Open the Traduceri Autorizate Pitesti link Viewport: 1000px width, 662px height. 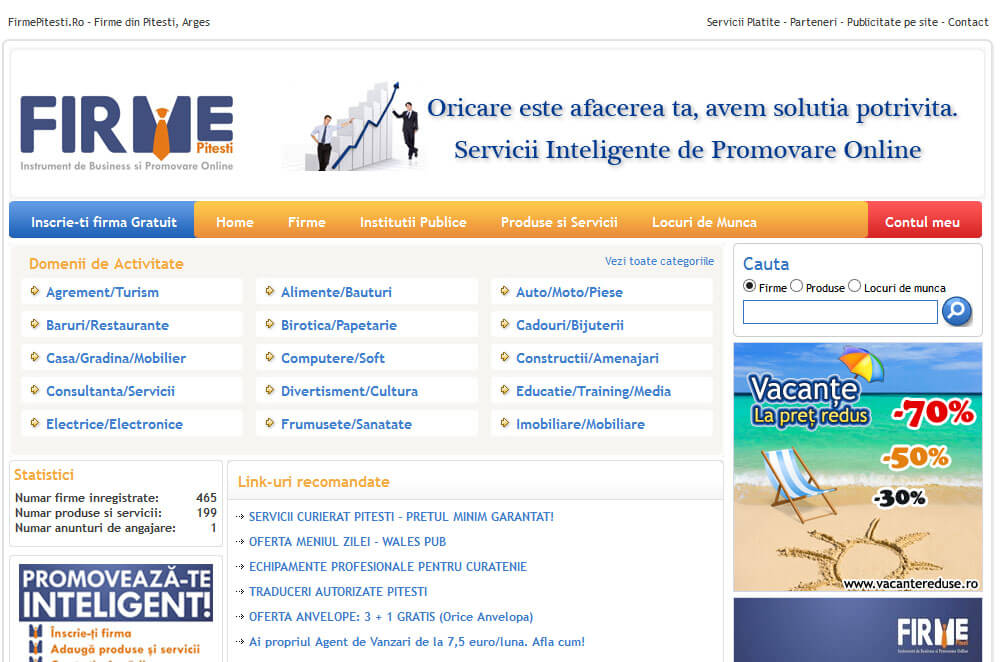338,592
